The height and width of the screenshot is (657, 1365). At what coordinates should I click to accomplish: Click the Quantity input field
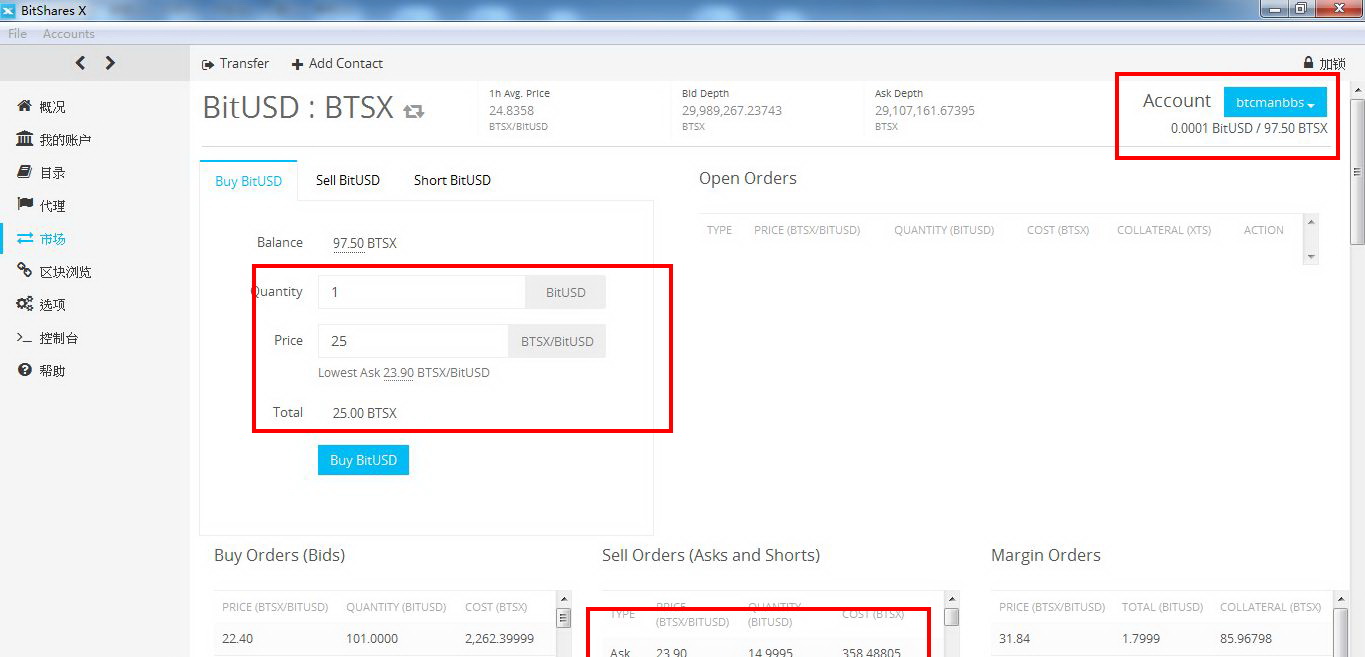(x=421, y=292)
